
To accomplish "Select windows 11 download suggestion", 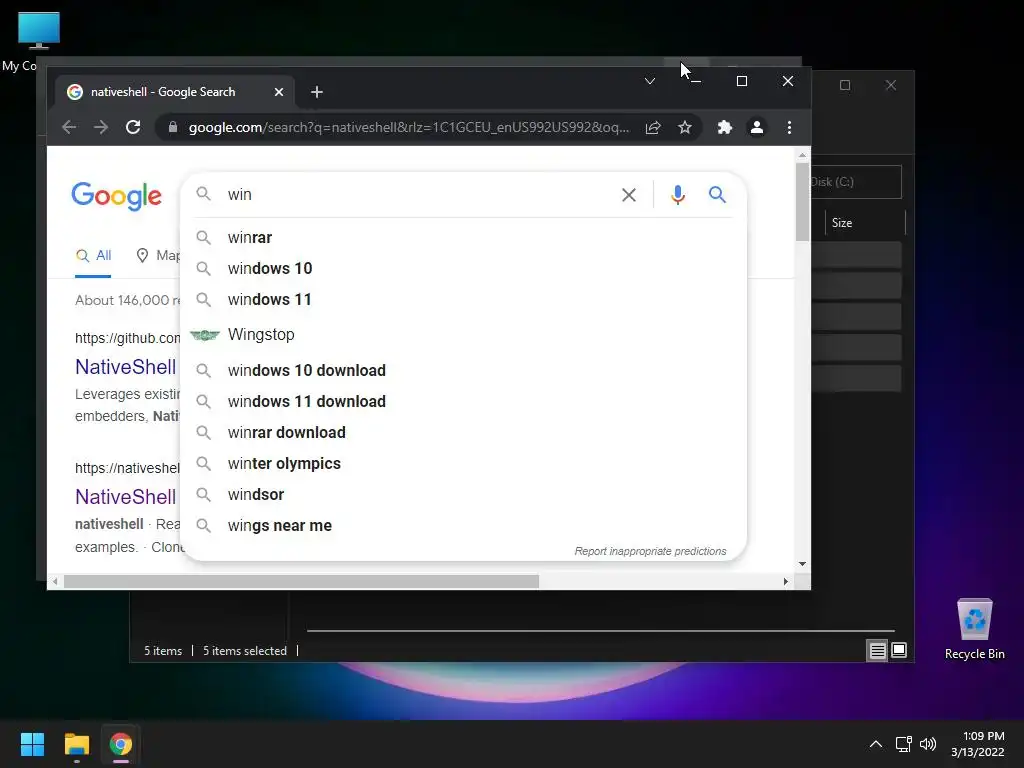I will click(x=464, y=401).
